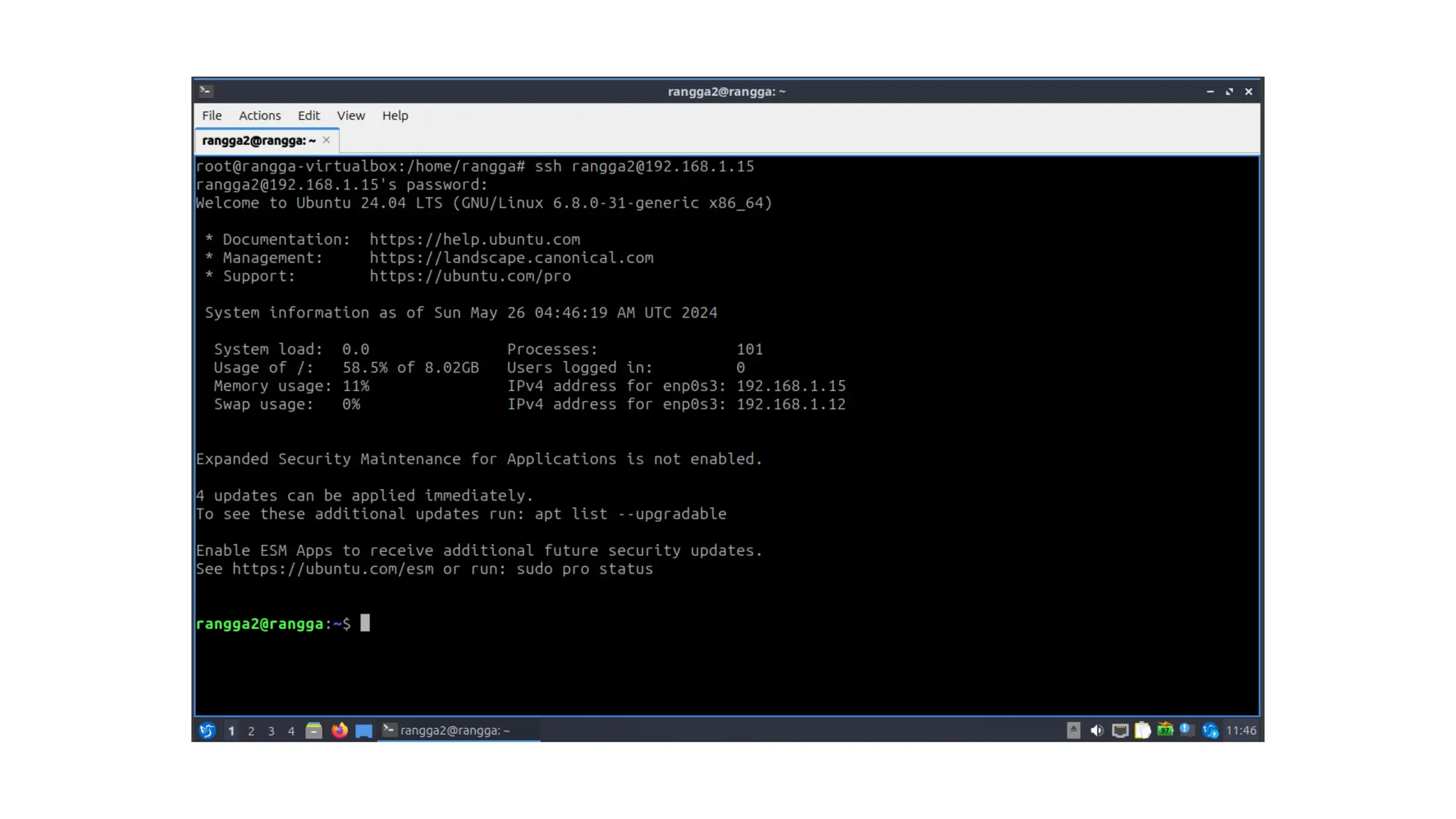Image resolution: width=1456 pixels, height=819 pixels.
Task: Open the View menu
Action: [x=350, y=115]
